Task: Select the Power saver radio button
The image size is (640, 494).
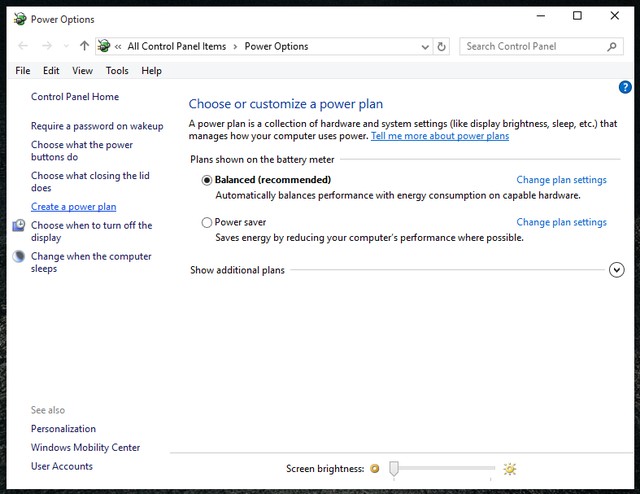Action: (x=207, y=223)
